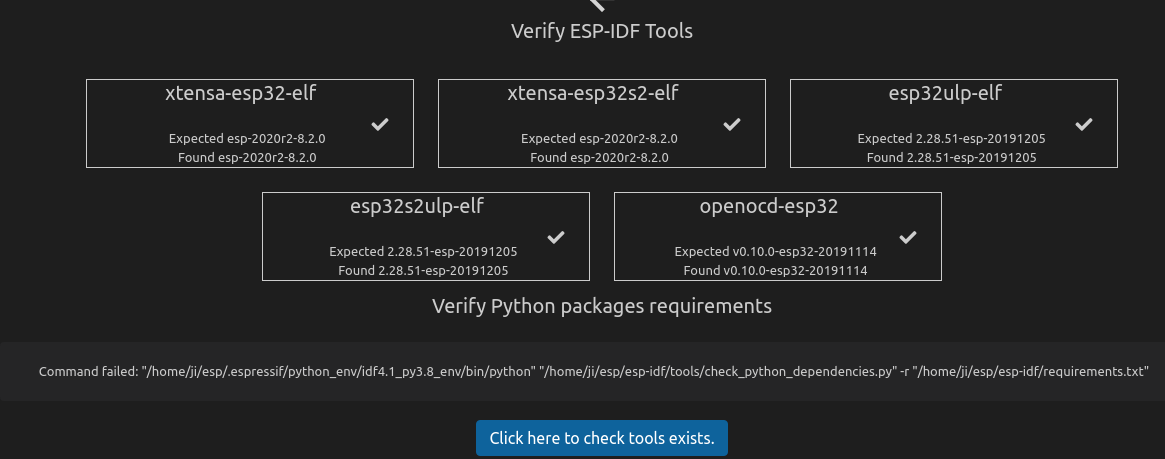Click 'Expected esp-2020r2-8.2.0' in xtensa-esp32s2-elf card

(x=599, y=139)
